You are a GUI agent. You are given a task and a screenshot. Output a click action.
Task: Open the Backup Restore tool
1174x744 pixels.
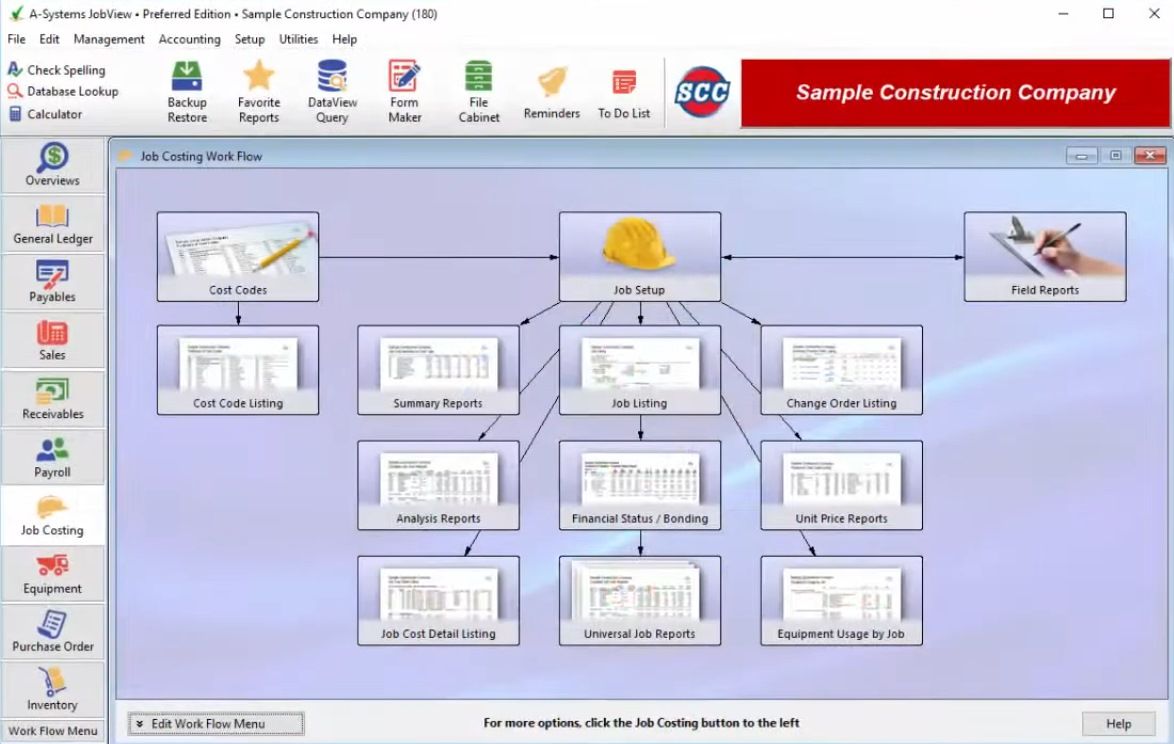coord(186,92)
